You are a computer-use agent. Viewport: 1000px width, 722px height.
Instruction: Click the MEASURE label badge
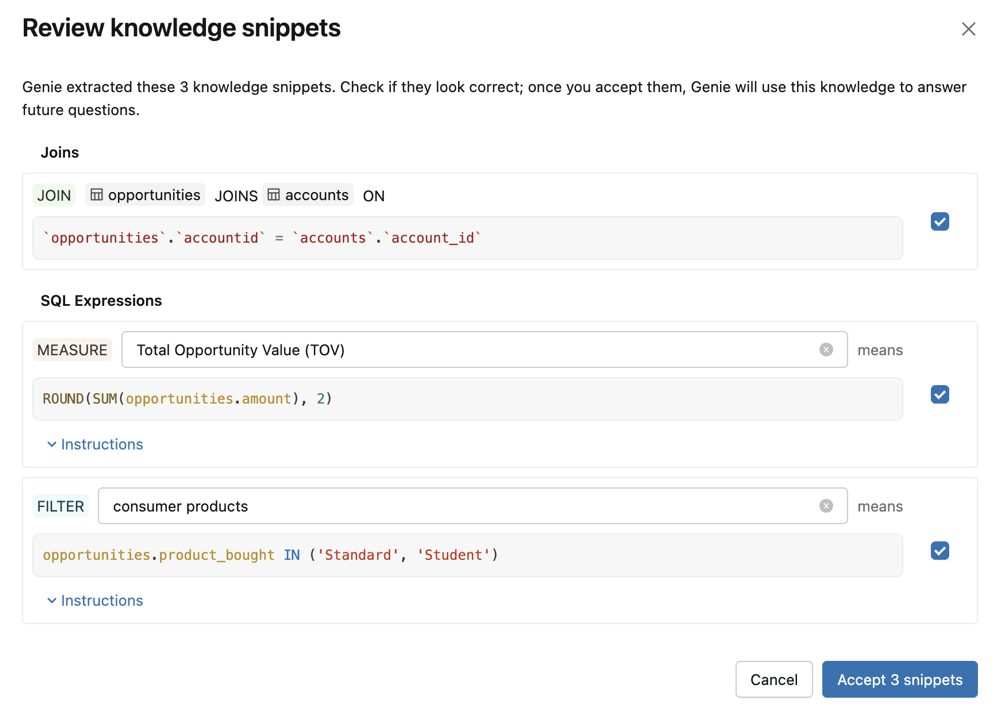point(71,349)
